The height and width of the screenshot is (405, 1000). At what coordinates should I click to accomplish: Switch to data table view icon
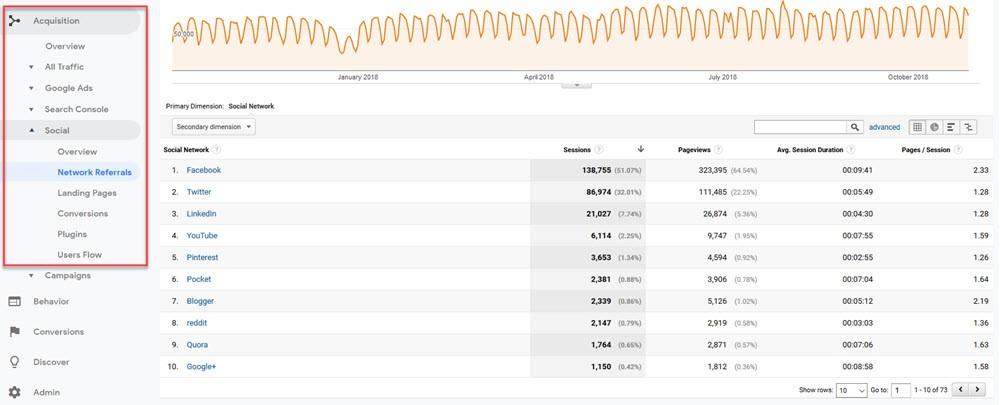pos(918,127)
